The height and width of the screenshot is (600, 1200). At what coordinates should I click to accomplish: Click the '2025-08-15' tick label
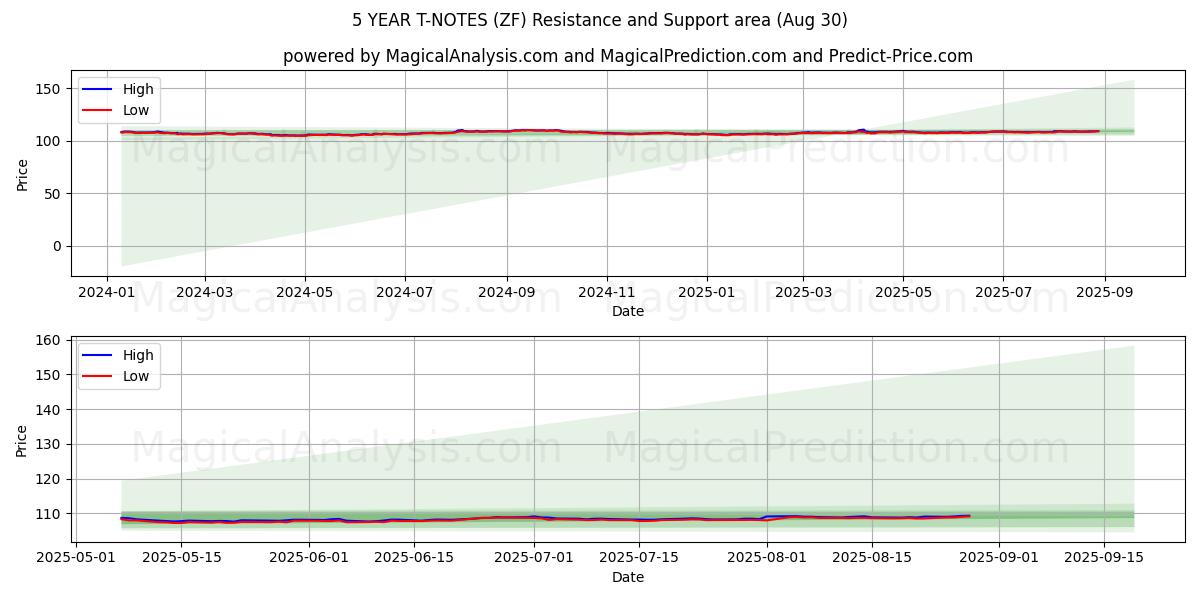point(872,557)
